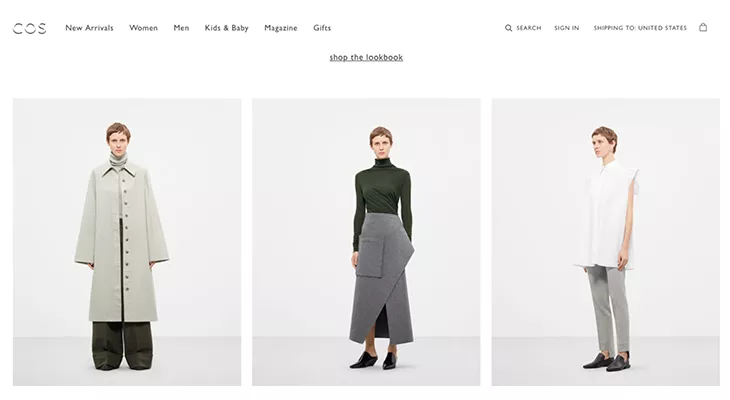Click the light grey slim trousers
This screenshot has width=730, height=400.
608,308
